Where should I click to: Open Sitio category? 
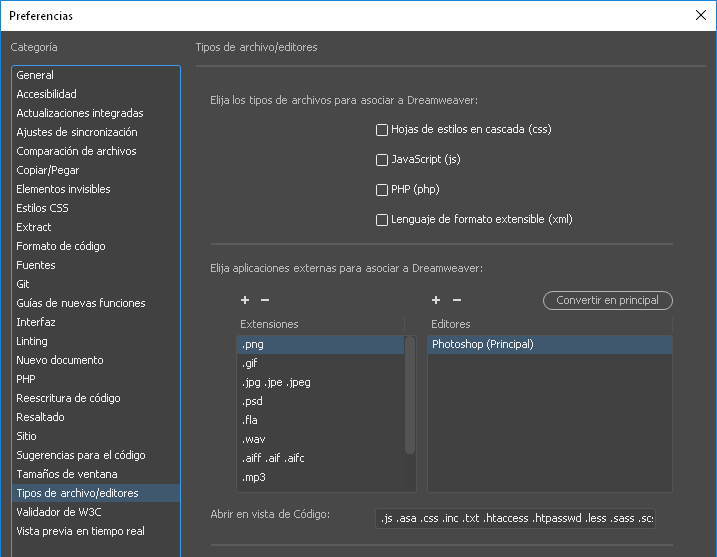click(96, 436)
